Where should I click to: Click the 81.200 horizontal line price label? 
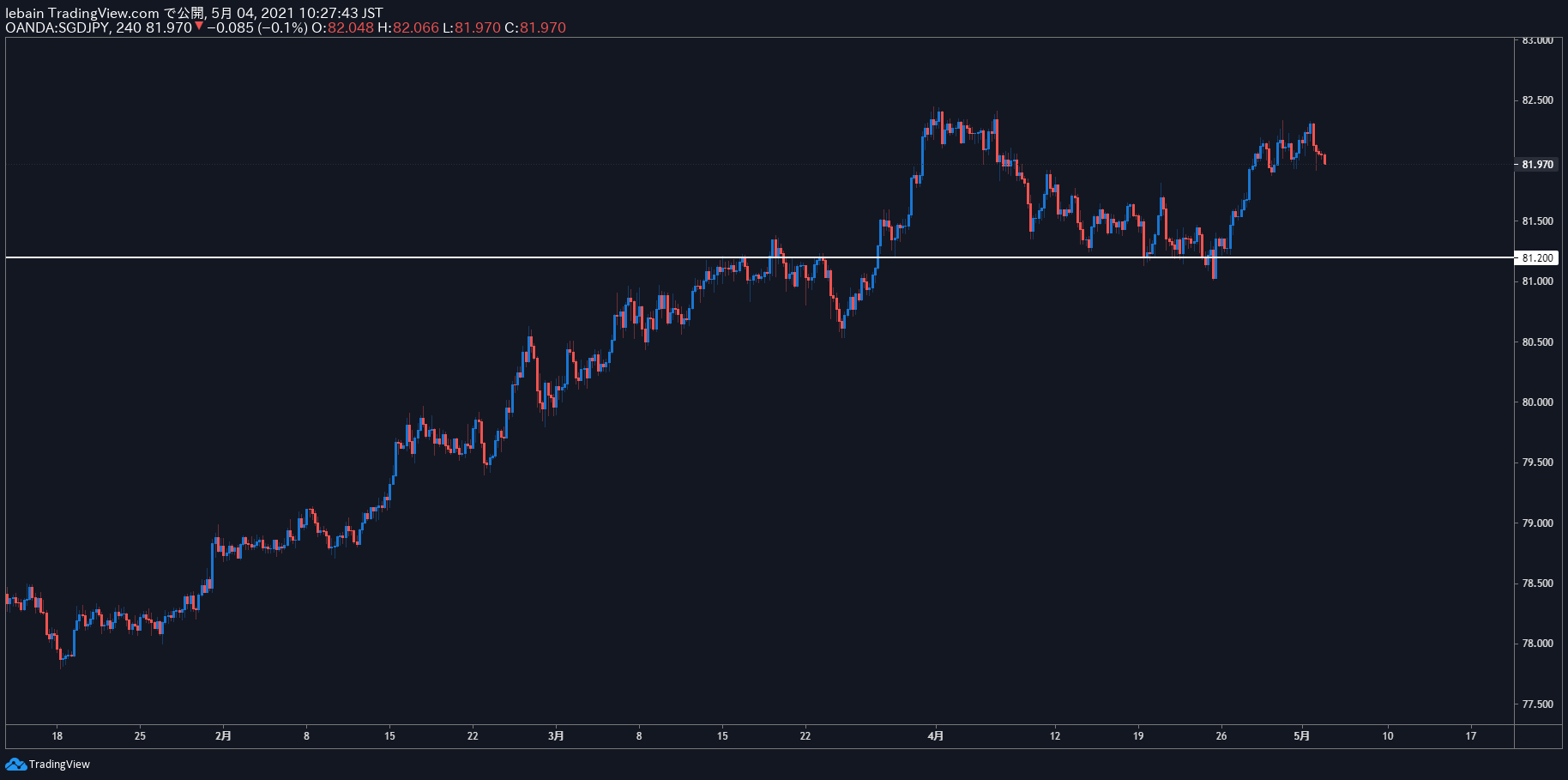pos(1537,257)
